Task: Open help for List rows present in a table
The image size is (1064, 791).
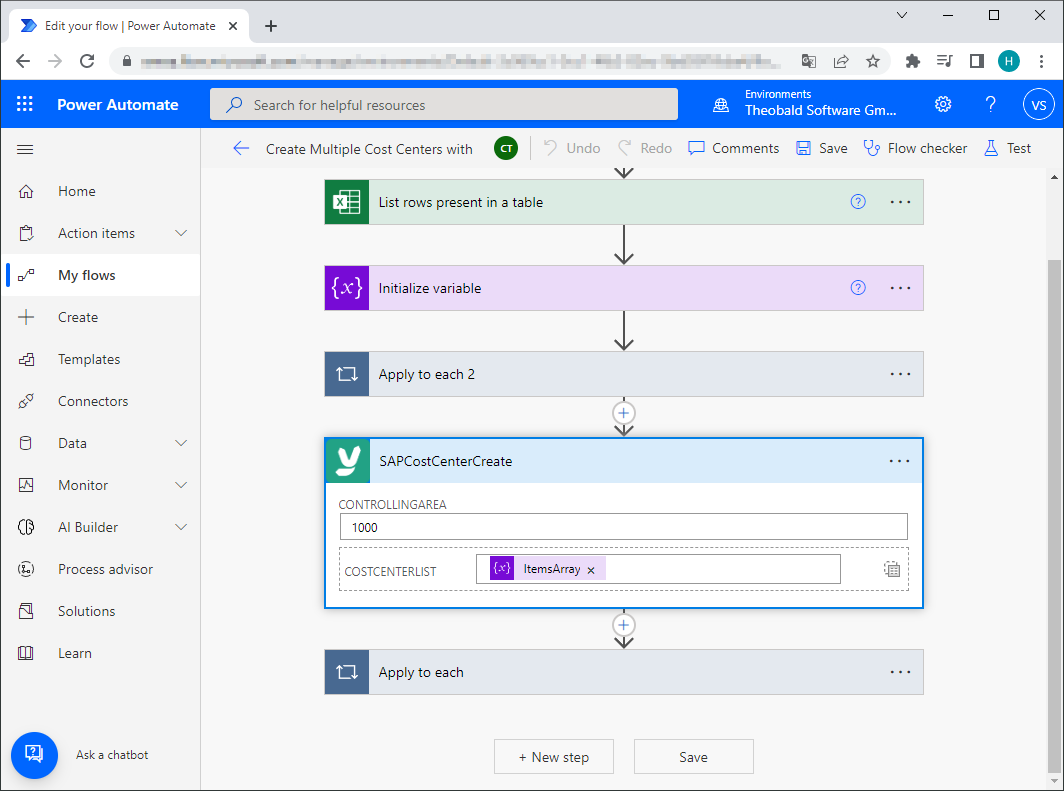Action: (858, 201)
